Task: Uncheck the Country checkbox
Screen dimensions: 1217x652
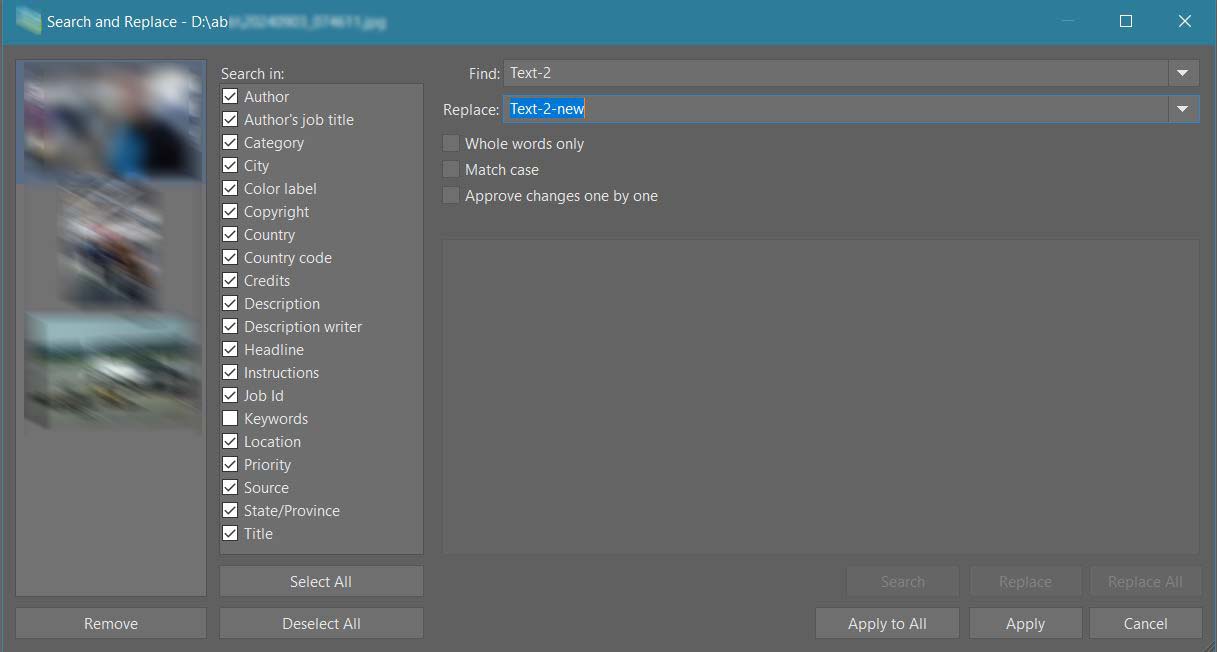Action: point(230,235)
